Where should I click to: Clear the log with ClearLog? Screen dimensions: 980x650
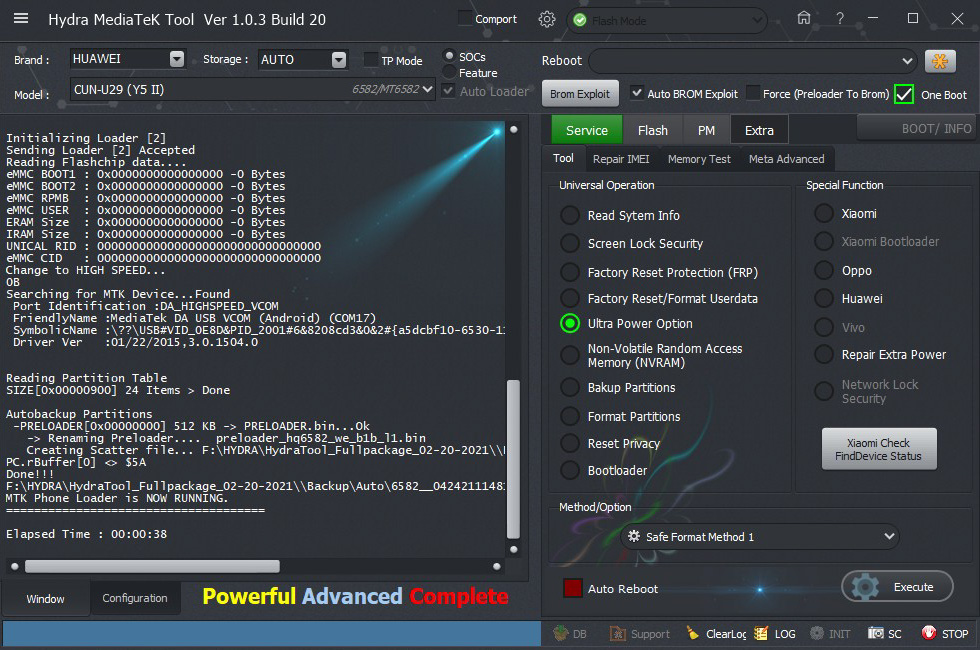pyautogui.click(x=717, y=633)
